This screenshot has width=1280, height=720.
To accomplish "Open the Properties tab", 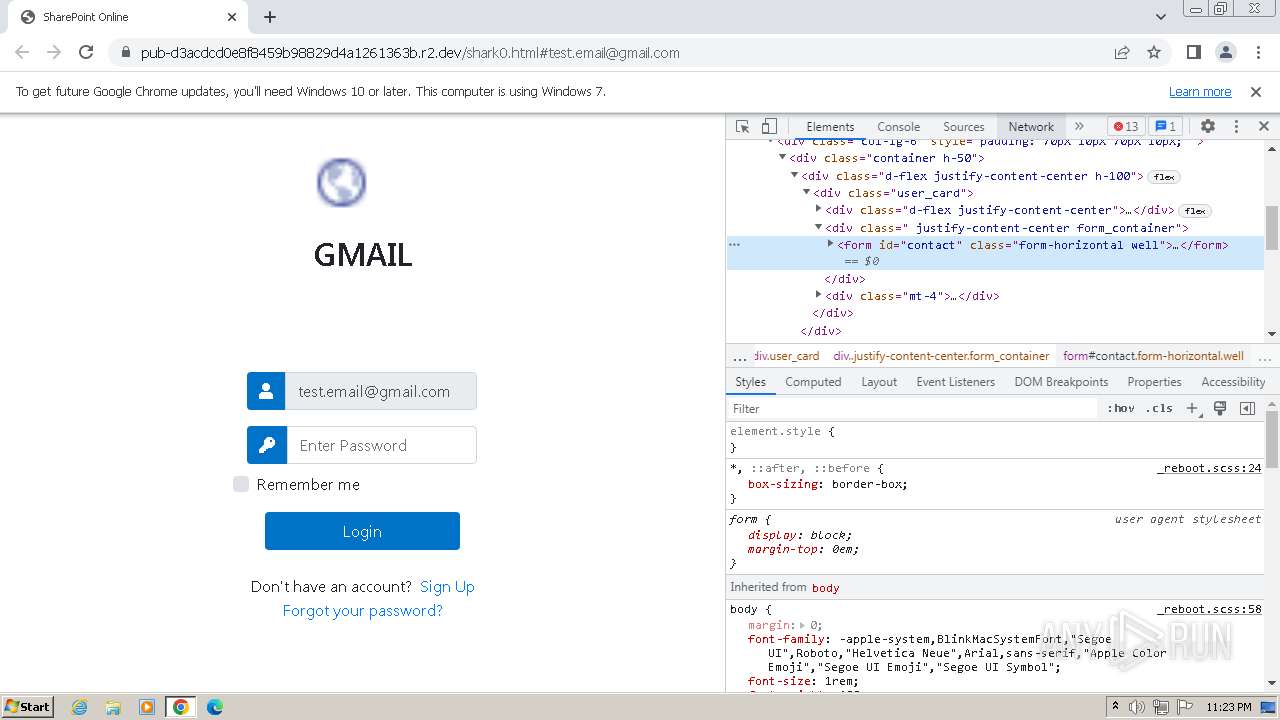I will click(x=1154, y=382).
